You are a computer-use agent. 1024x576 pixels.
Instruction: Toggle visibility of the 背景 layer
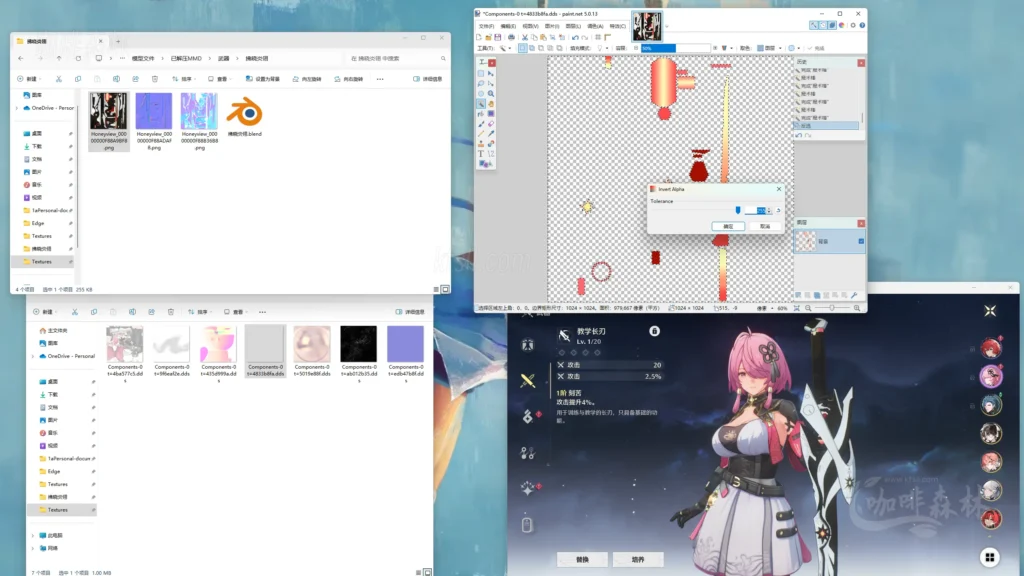(x=861, y=241)
